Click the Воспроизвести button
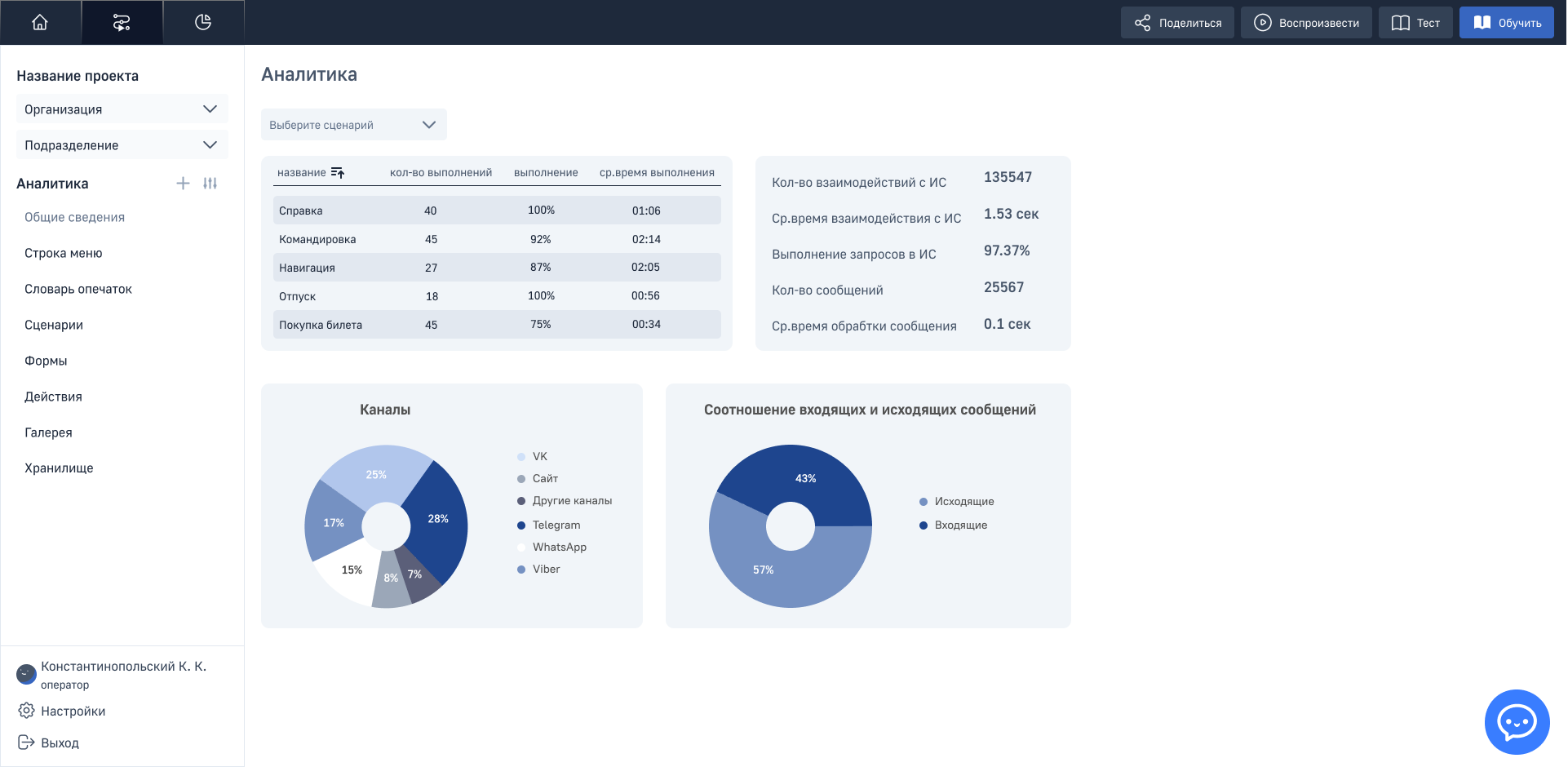 (x=1306, y=23)
